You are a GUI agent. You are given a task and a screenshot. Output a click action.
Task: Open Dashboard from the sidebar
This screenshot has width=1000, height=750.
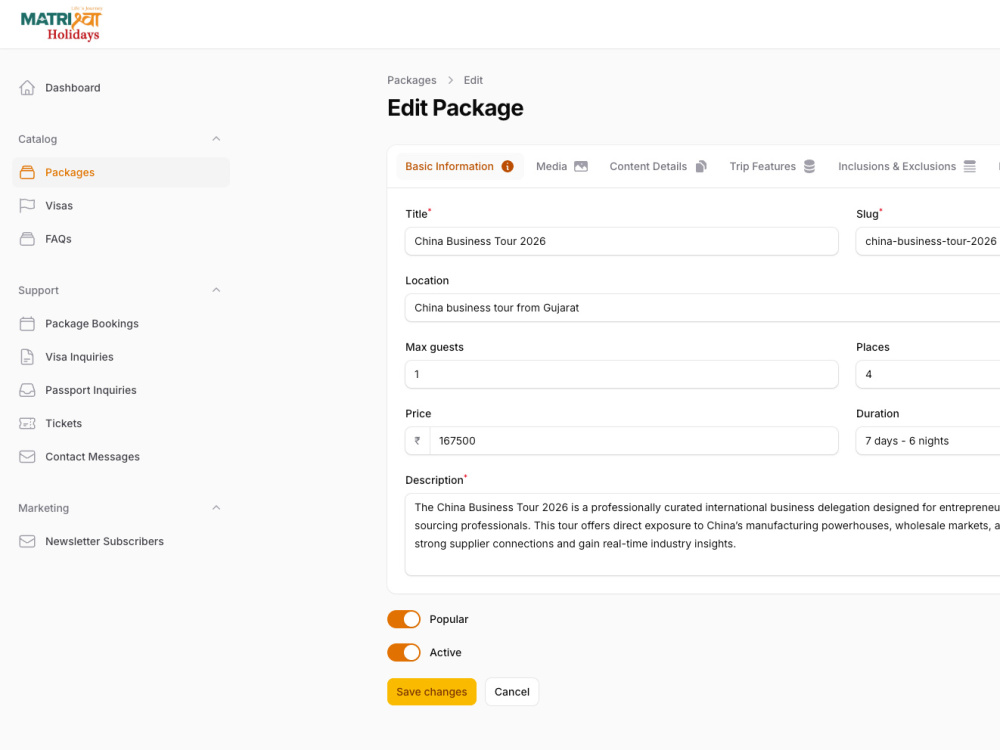click(x=121, y=88)
